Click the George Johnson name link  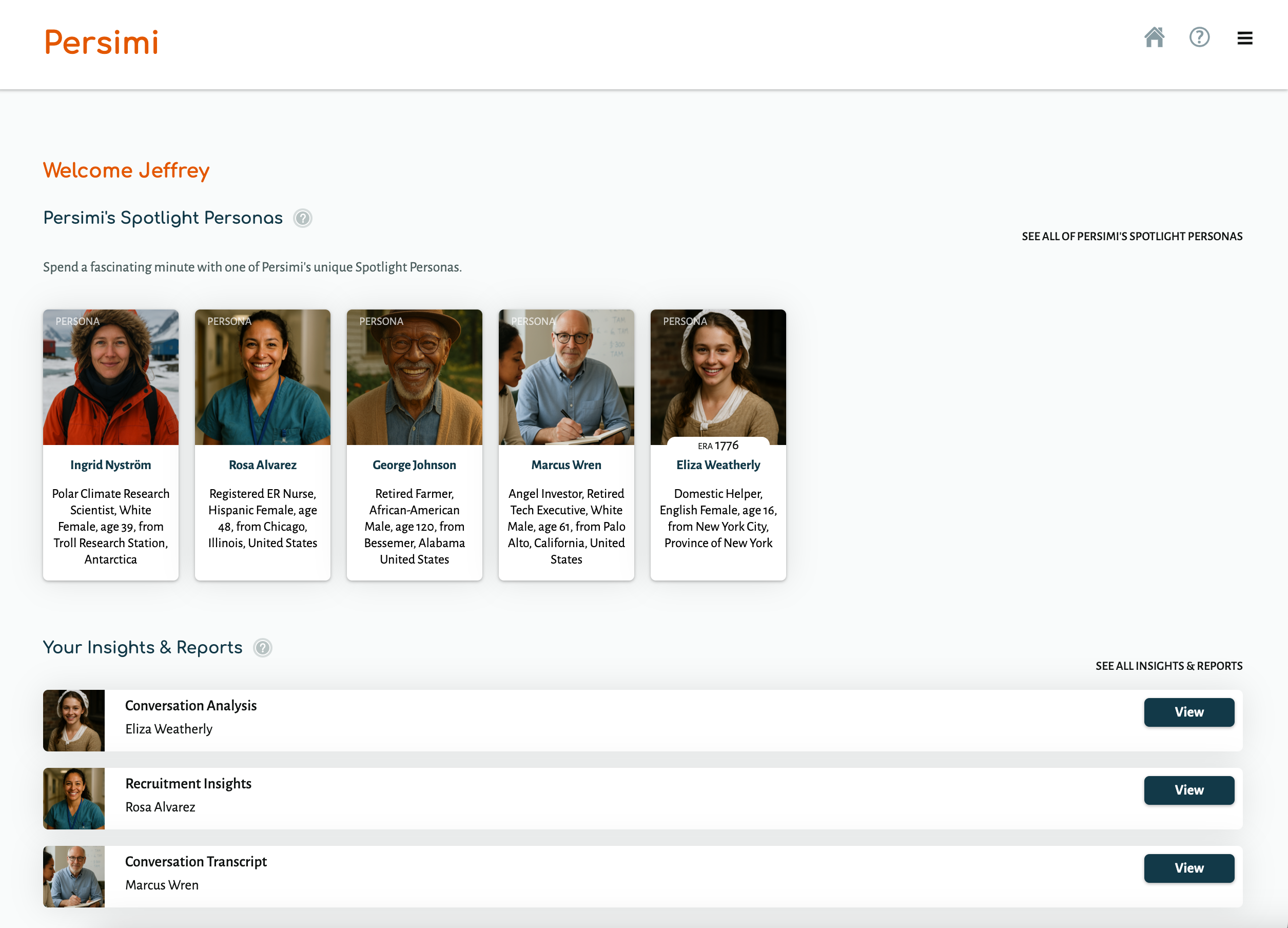point(414,465)
